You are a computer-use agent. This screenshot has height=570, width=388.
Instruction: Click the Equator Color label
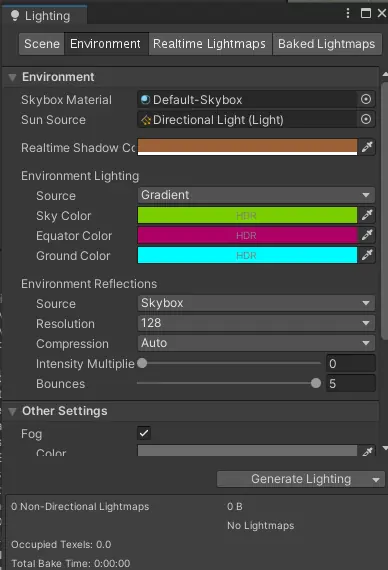(x=74, y=236)
